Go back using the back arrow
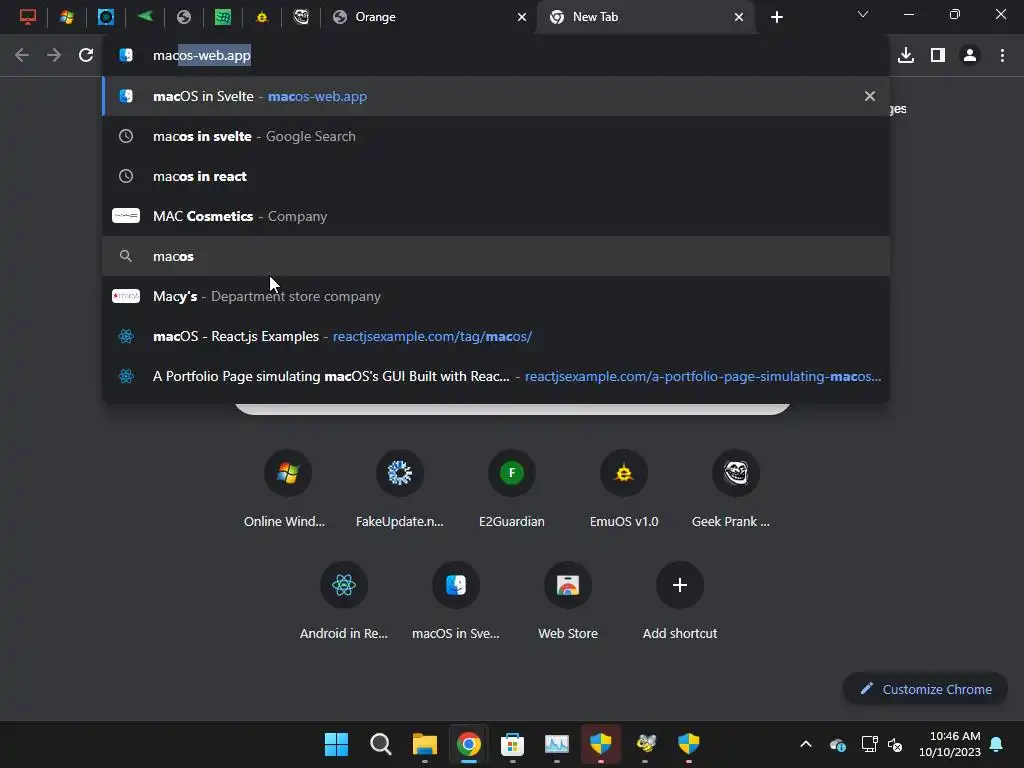This screenshot has width=1024, height=768. [x=22, y=56]
